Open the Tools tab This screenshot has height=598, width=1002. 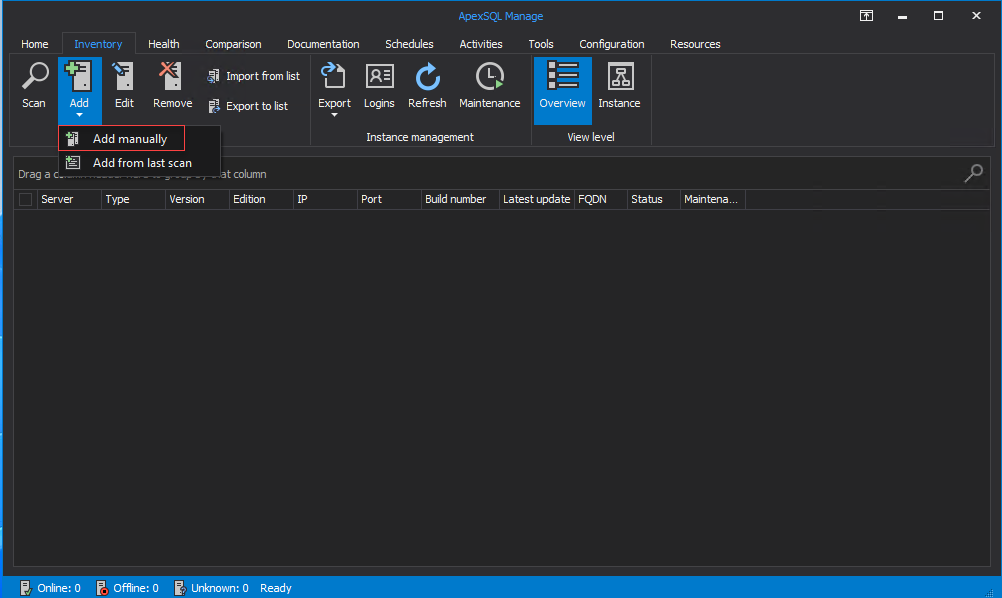(x=541, y=44)
